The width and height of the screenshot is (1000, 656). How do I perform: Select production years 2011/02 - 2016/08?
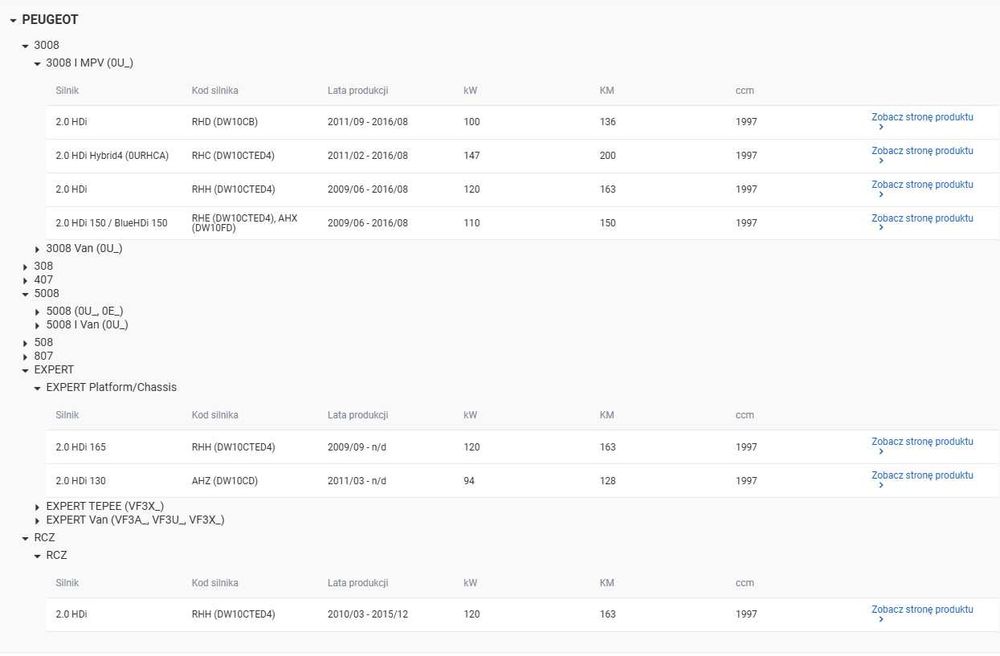[368, 156]
